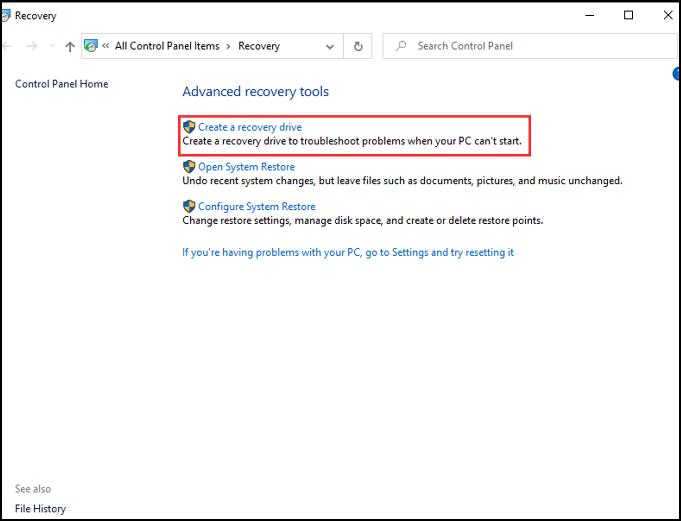Maximize the Recovery window
681x521 pixels.
tap(628, 15)
